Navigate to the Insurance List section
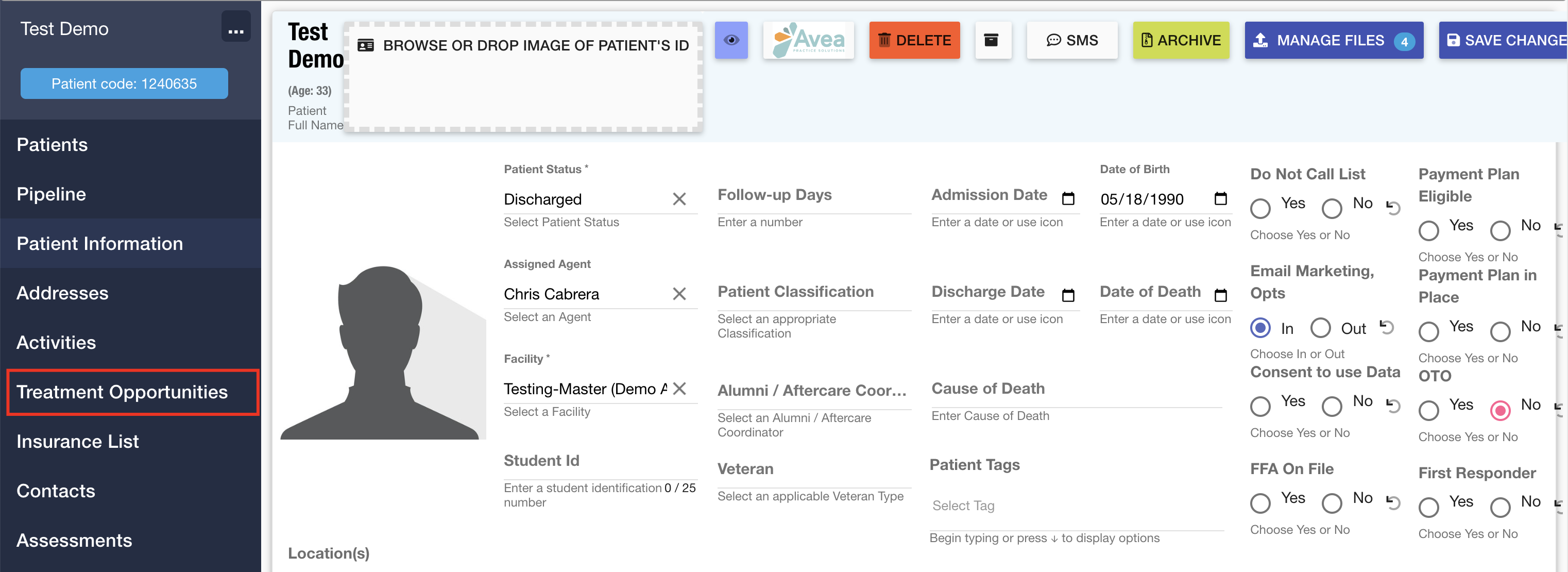This screenshot has width=1568, height=572. tap(78, 441)
